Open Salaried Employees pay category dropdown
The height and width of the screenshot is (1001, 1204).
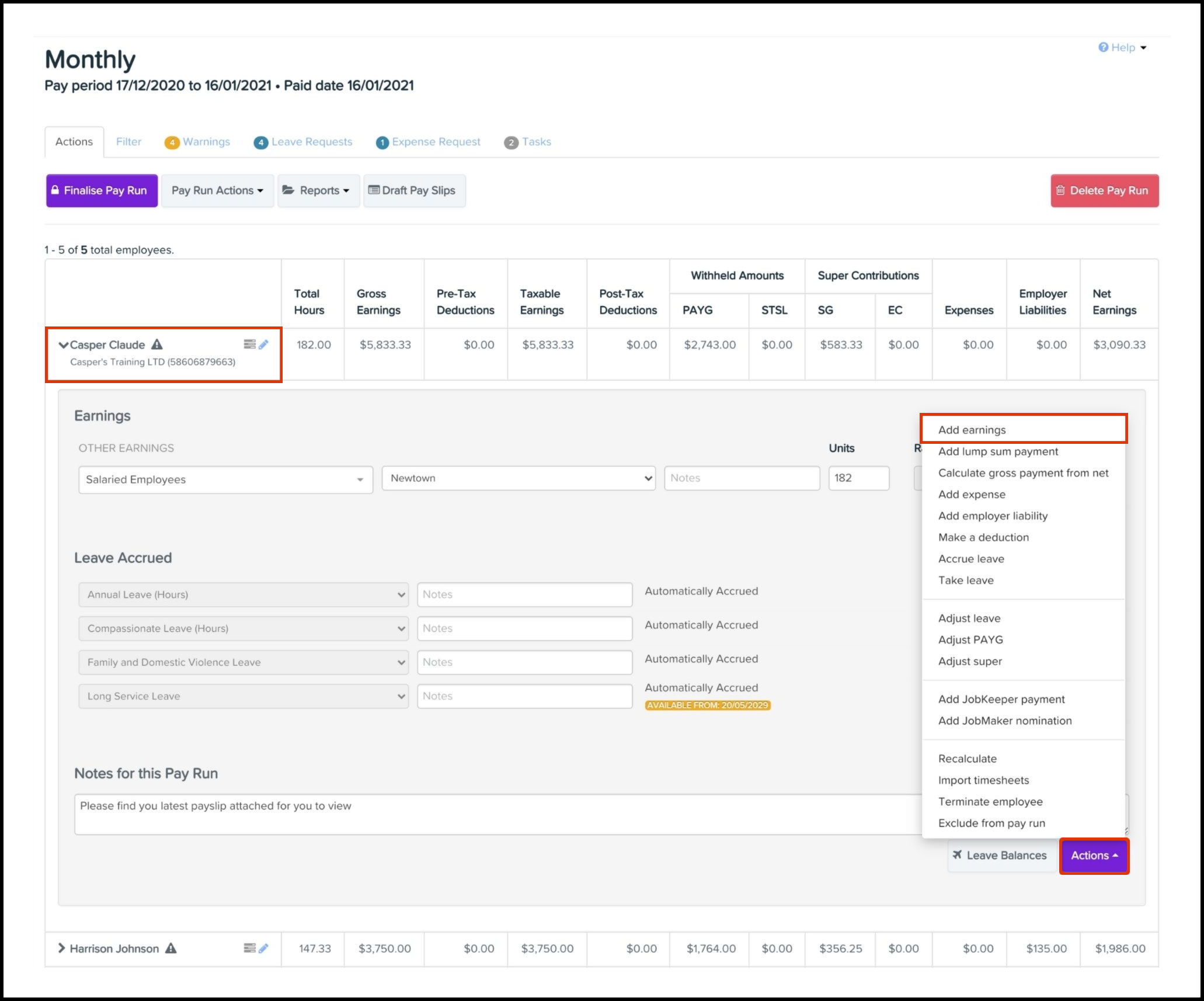pyautogui.click(x=225, y=479)
